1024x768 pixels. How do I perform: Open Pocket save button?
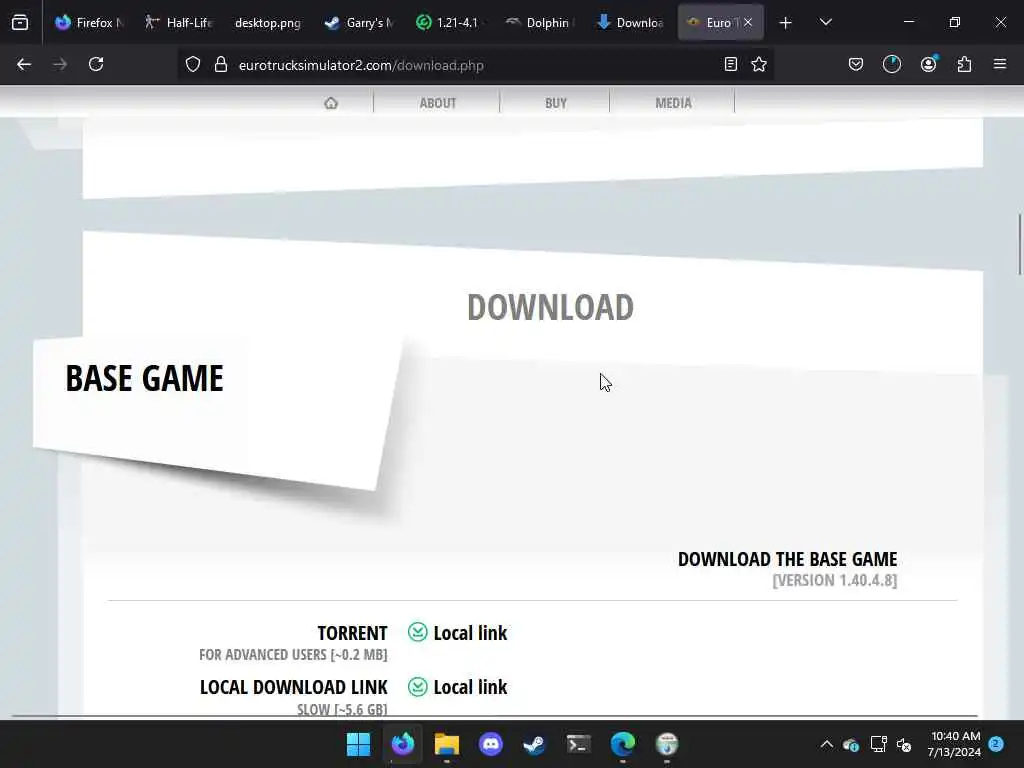(856, 65)
